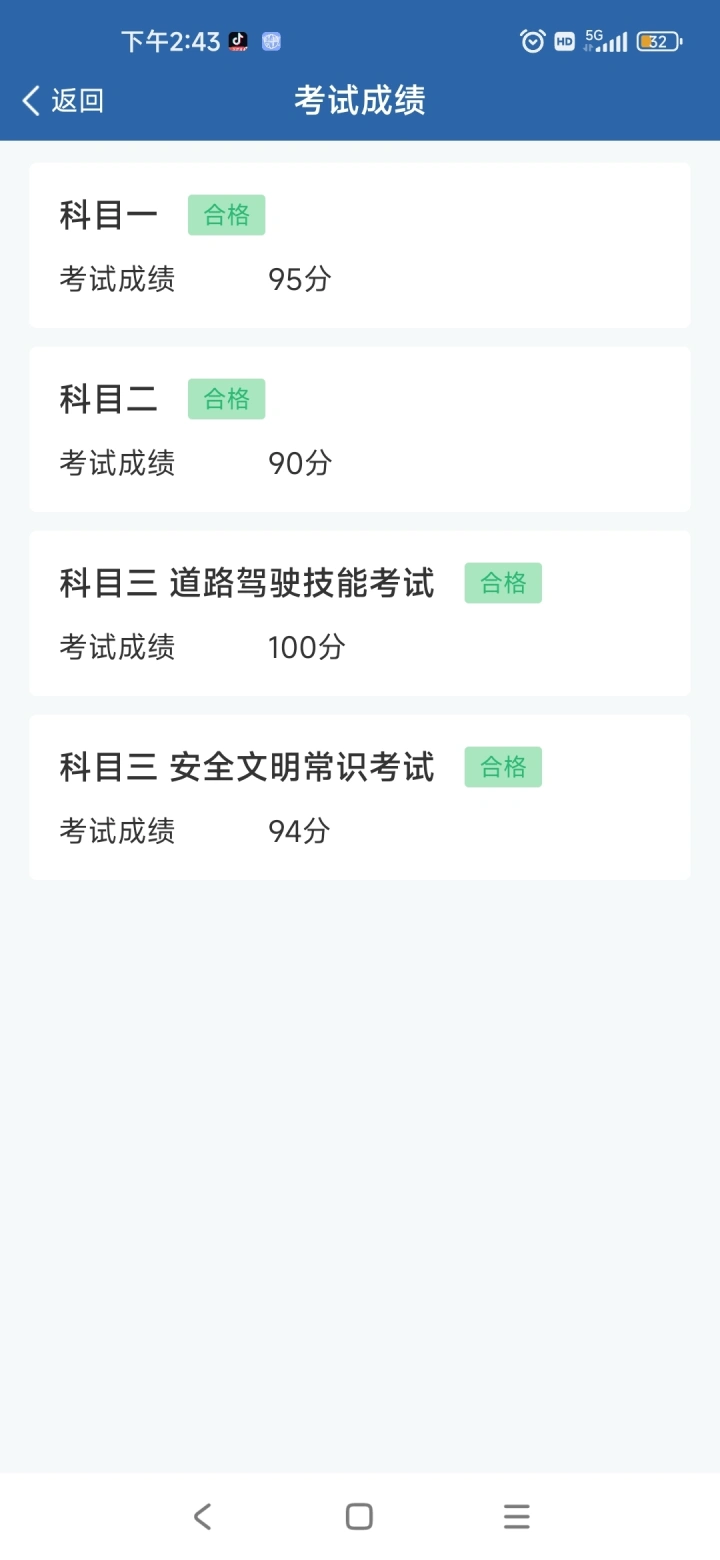Tap the back arrow chevron icon
The height and width of the screenshot is (1560, 720).
pyautogui.click(x=31, y=100)
